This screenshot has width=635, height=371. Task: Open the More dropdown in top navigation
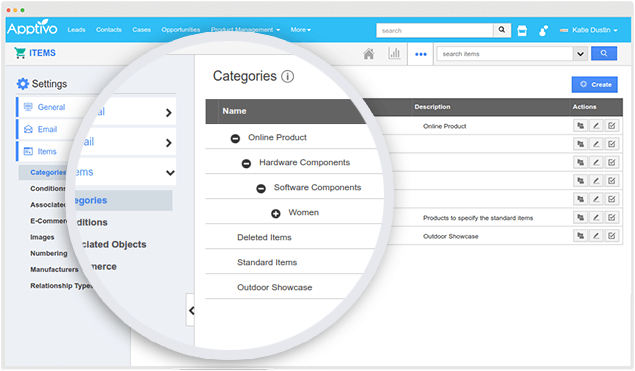click(x=300, y=30)
